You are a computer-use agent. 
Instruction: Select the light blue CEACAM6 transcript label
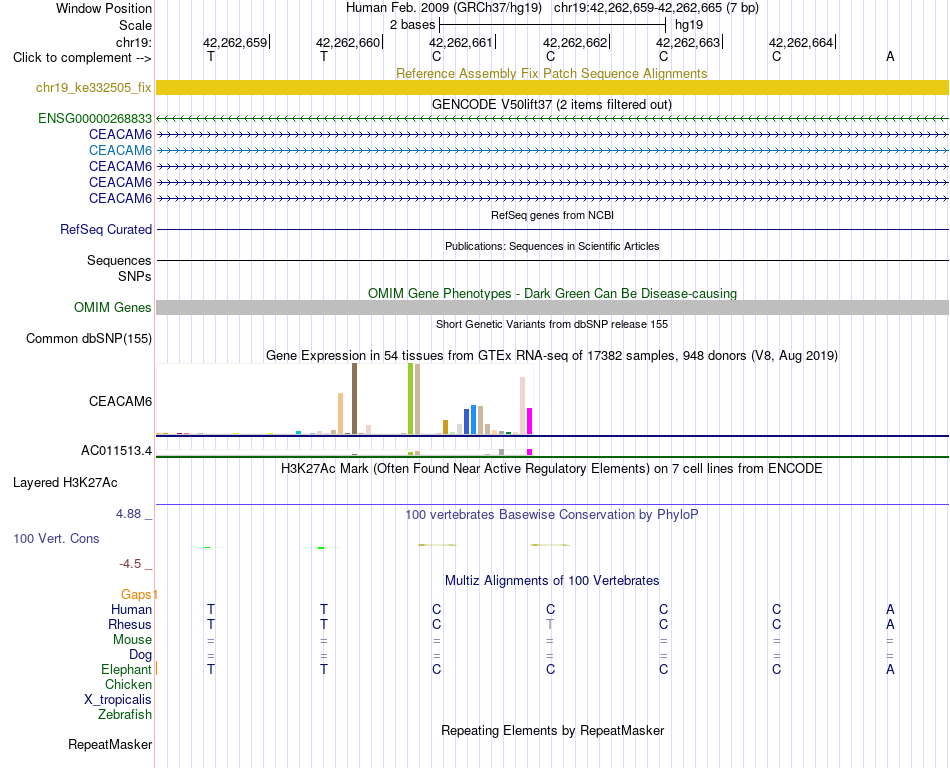(120, 150)
